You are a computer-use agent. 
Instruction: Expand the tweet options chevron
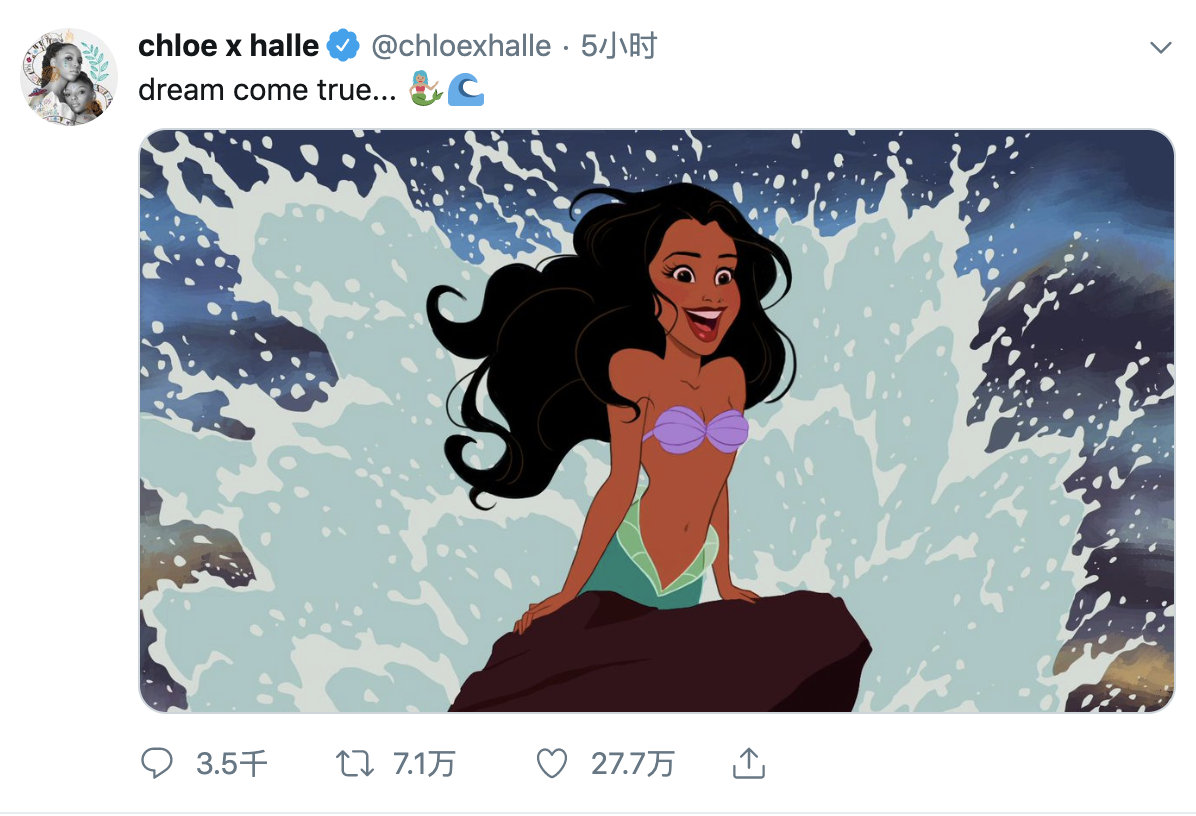(1161, 48)
